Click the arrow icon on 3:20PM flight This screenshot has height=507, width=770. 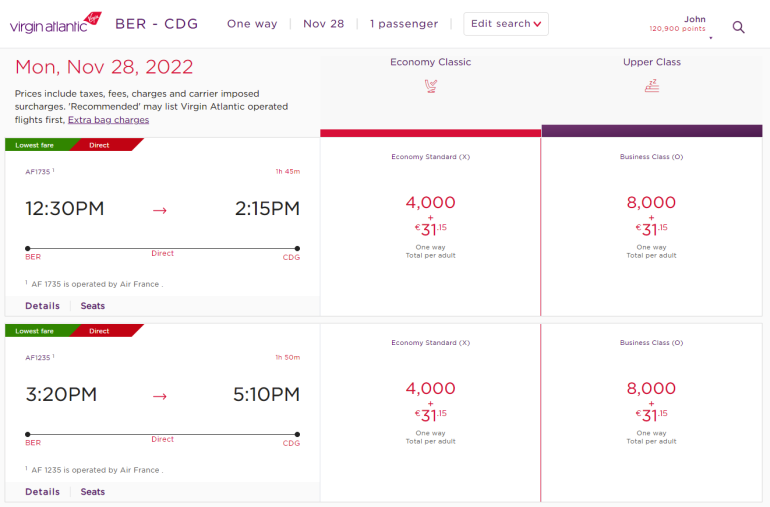point(159,395)
